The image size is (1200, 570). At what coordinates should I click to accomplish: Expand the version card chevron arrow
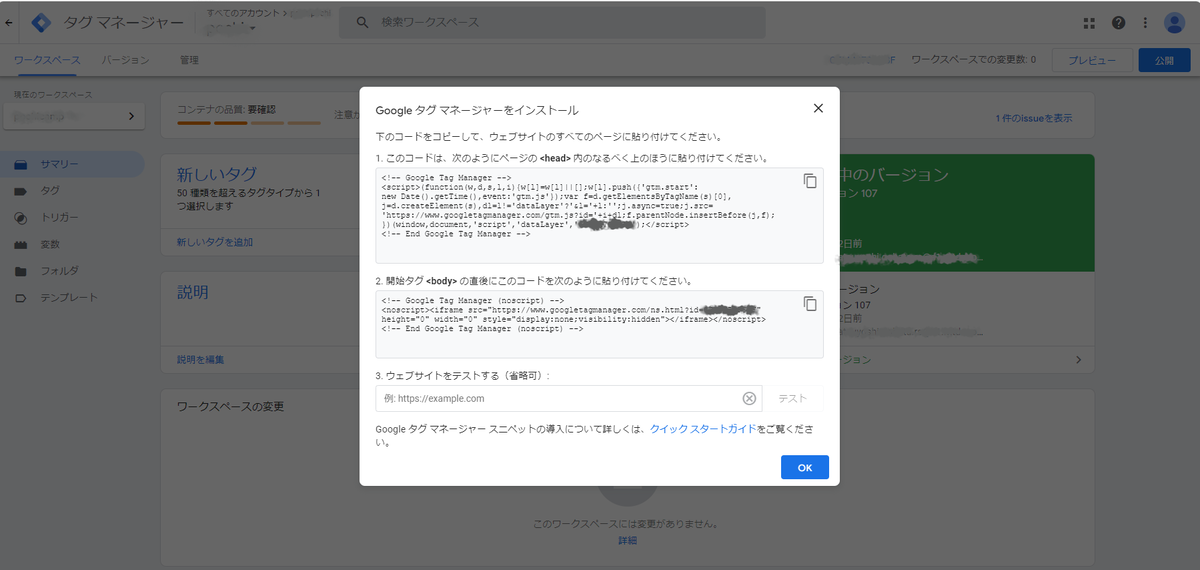[1079, 359]
